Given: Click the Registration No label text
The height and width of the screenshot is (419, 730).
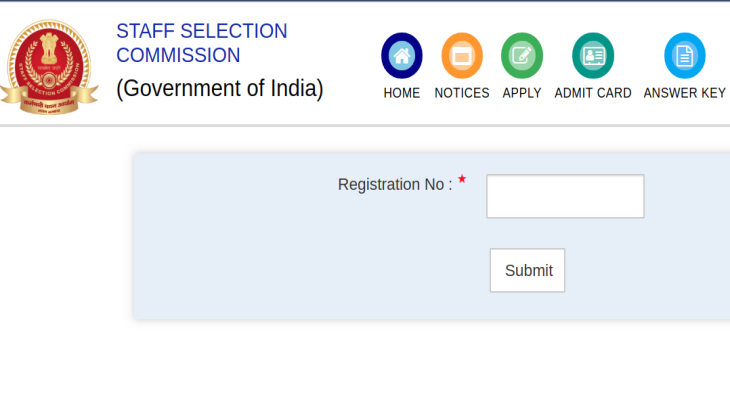Looking at the screenshot, I should [x=395, y=184].
